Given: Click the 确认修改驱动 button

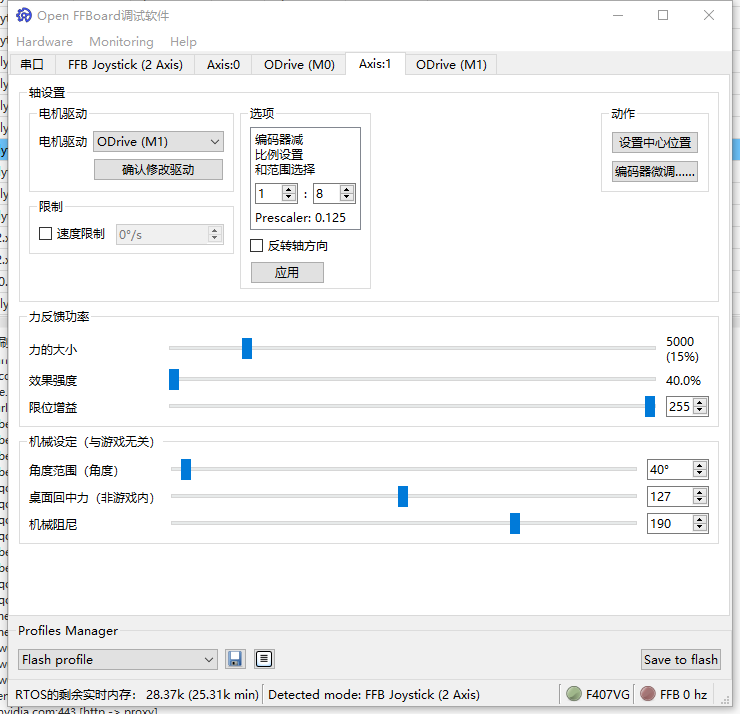Looking at the screenshot, I should [158, 170].
